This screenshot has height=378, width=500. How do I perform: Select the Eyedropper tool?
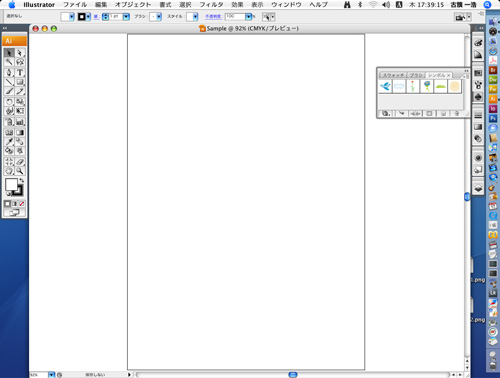(x=9, y=142)
